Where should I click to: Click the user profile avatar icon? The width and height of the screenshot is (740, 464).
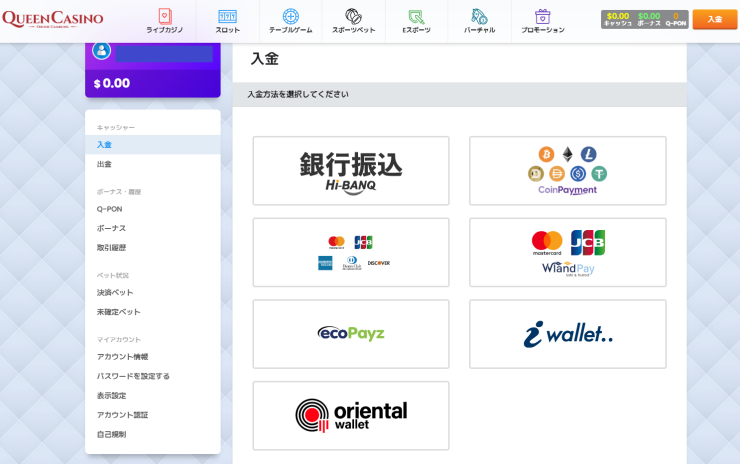coord(101,51)
